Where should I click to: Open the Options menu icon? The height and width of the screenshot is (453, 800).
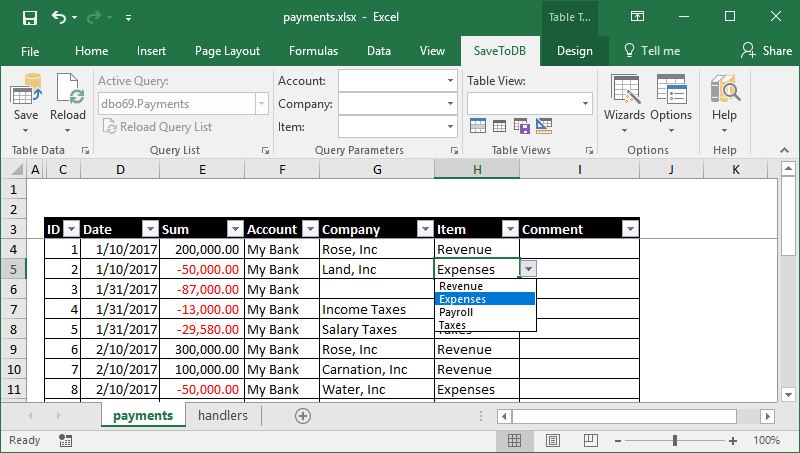click(671, 89)
